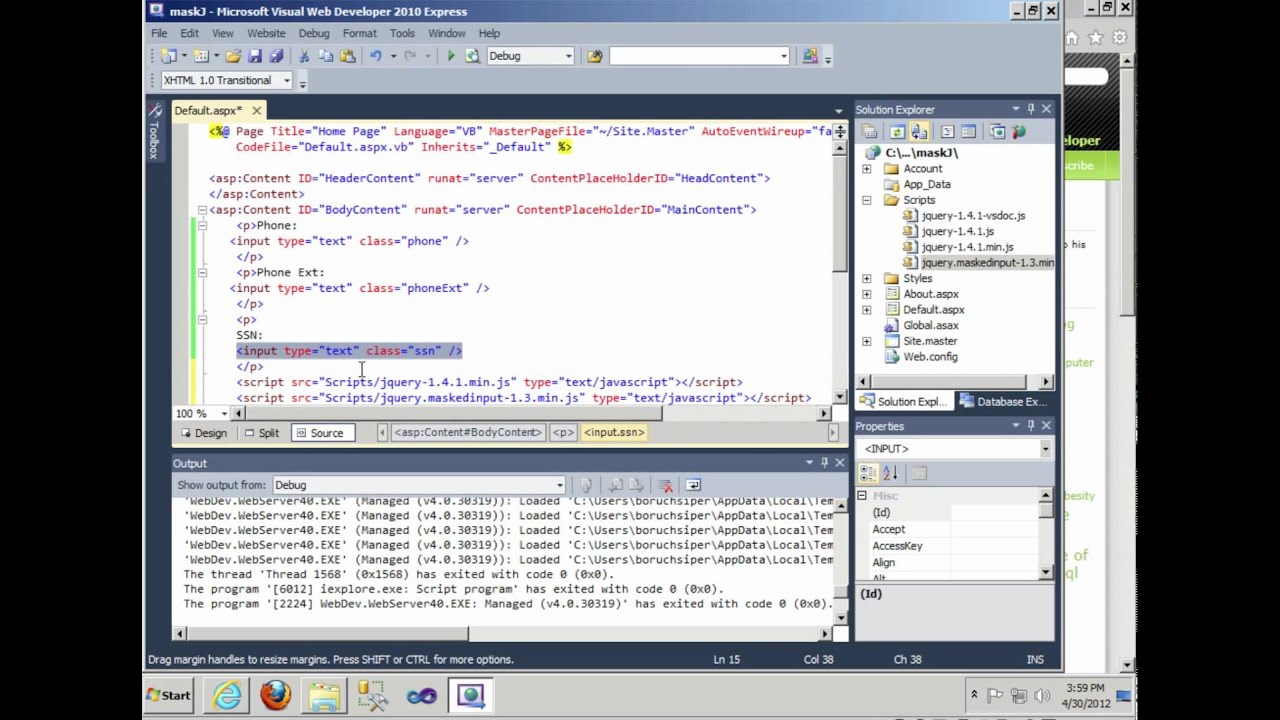The width and height of the screenshot is (1280, 720).
Task: Click the Copy toolbar icon
Action: pos(325,56)
